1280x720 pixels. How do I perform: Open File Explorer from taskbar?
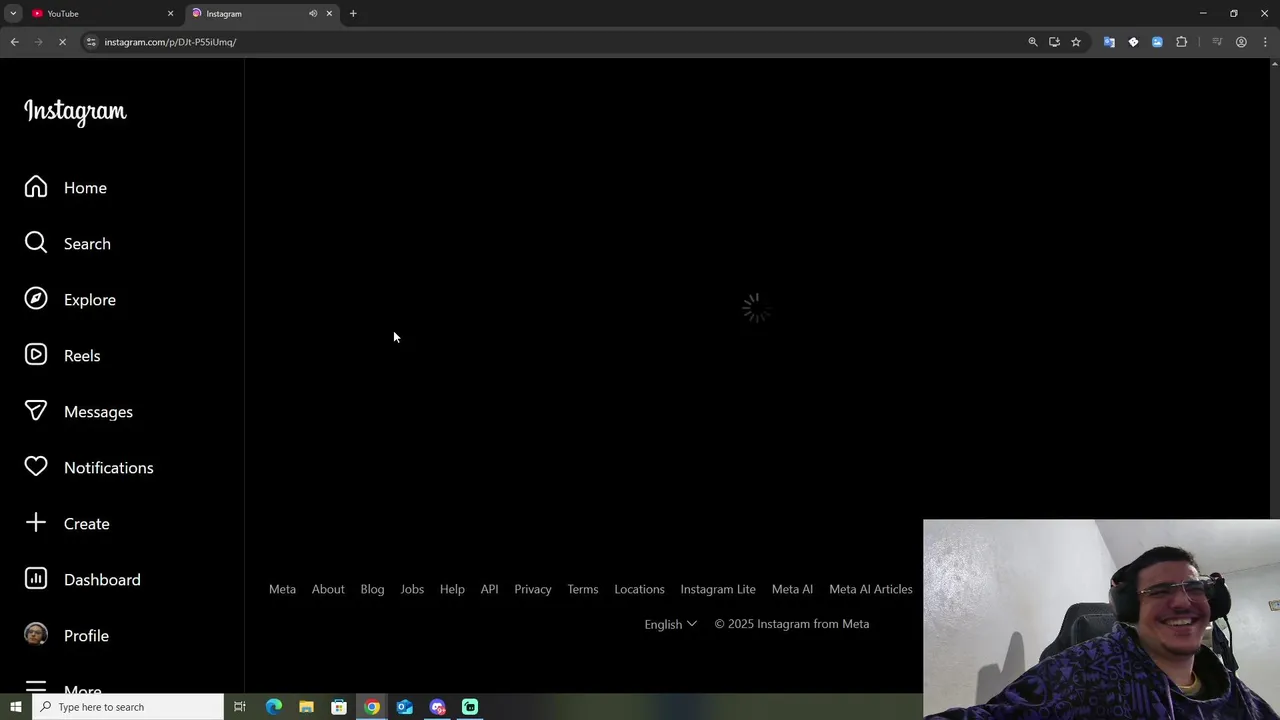pyautogui.click(x=306, y=707)
